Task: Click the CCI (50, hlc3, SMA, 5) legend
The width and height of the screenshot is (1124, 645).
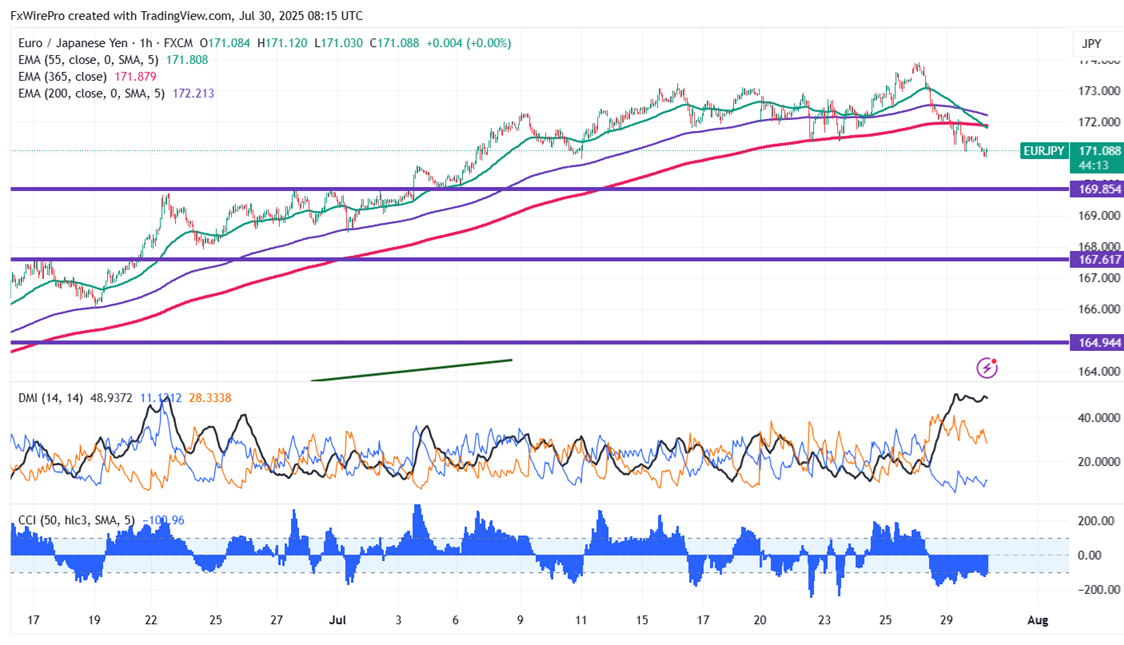Action: click(77, 520)
